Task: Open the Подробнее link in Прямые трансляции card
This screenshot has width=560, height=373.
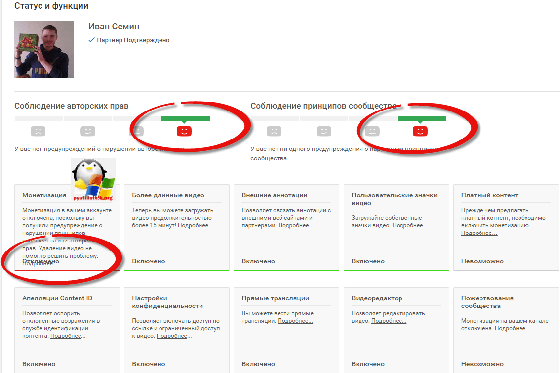Action: 295,321
